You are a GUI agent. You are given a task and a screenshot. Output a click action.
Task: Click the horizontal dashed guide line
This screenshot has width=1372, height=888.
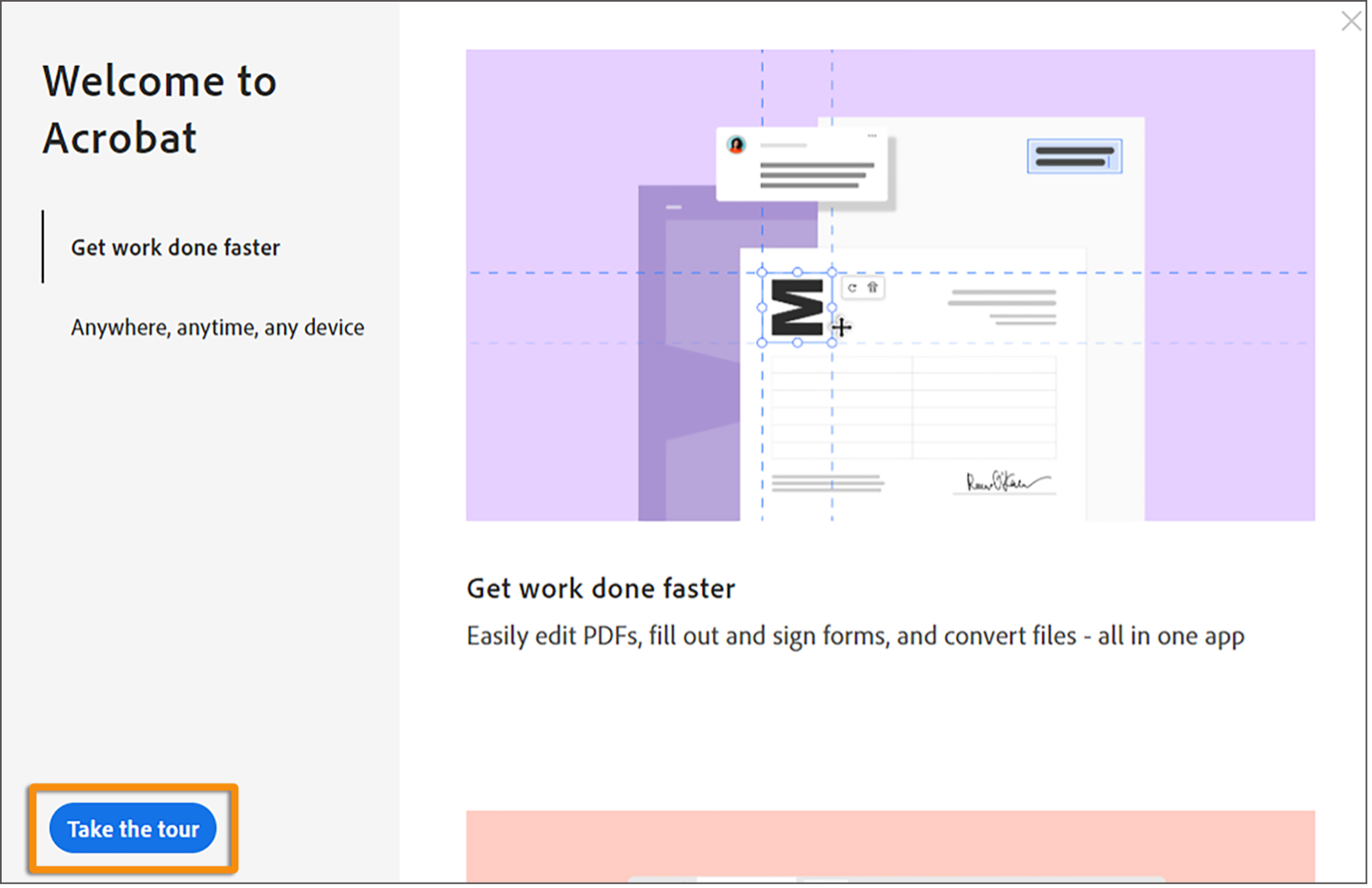pos(572,272)
